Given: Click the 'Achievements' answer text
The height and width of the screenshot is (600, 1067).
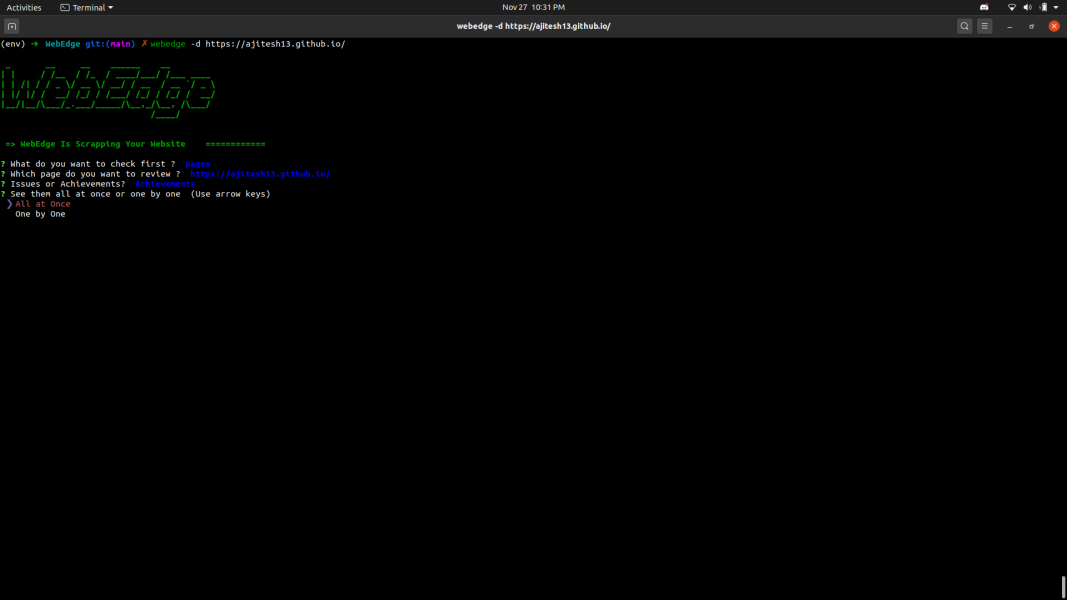Looking at the screenshot, I should point(165,184).
